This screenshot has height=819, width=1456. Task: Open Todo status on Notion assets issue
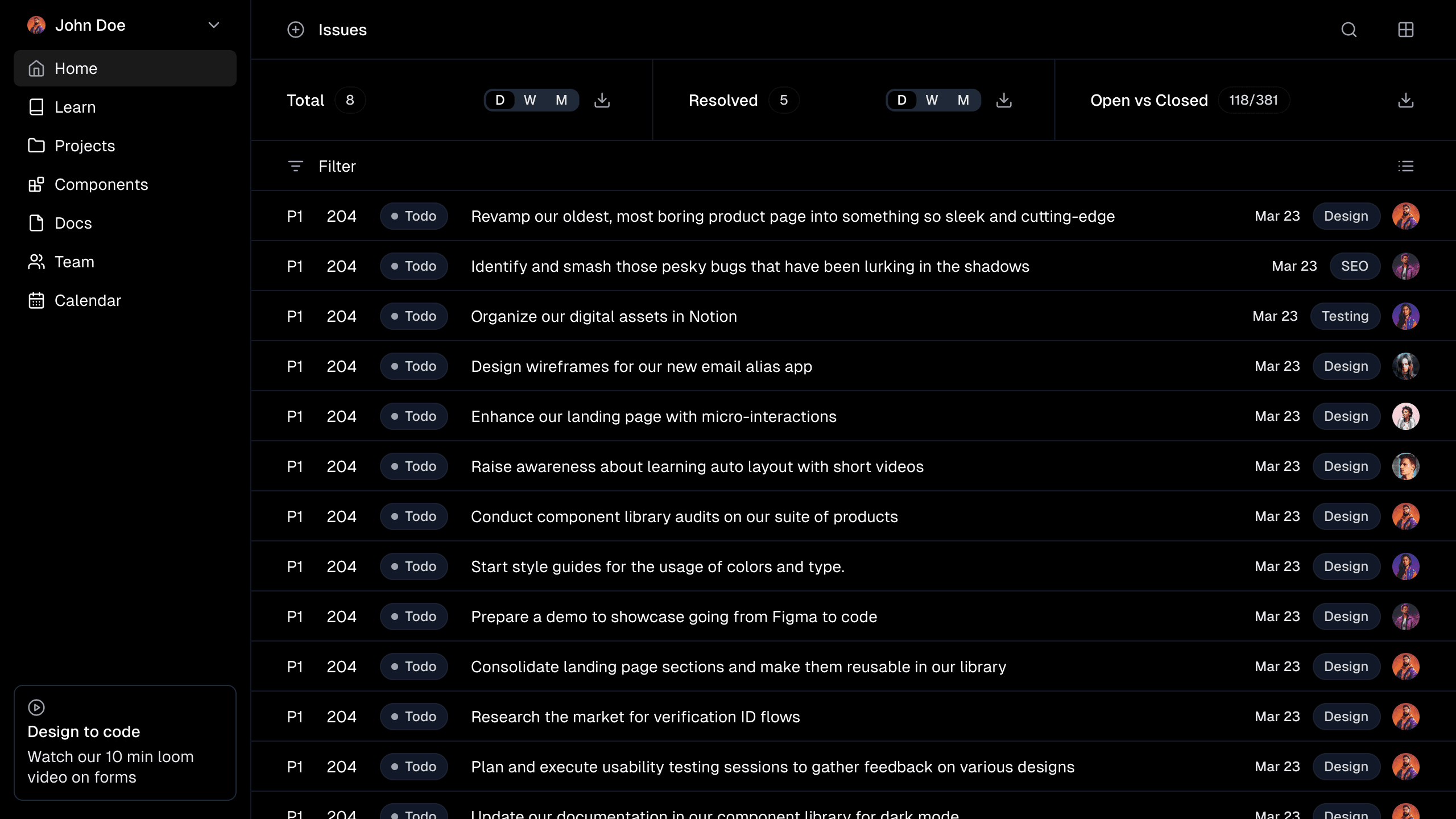(x=413, y=316)
